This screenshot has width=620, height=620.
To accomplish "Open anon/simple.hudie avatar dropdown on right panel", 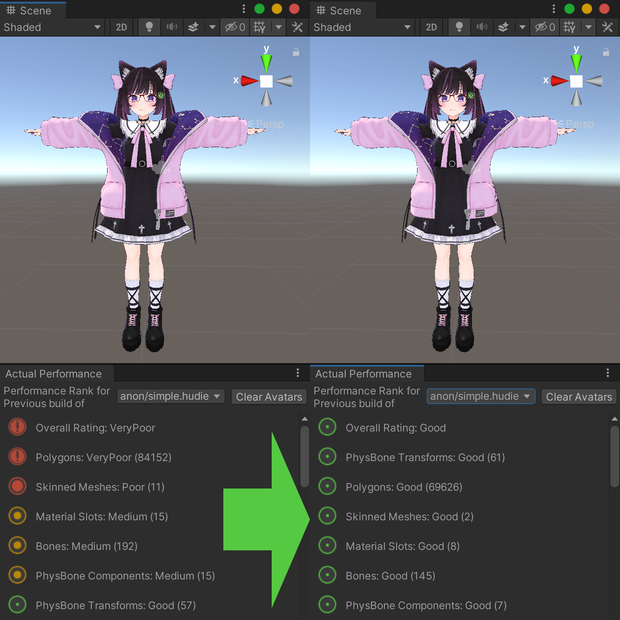I will tap(481, 396).
